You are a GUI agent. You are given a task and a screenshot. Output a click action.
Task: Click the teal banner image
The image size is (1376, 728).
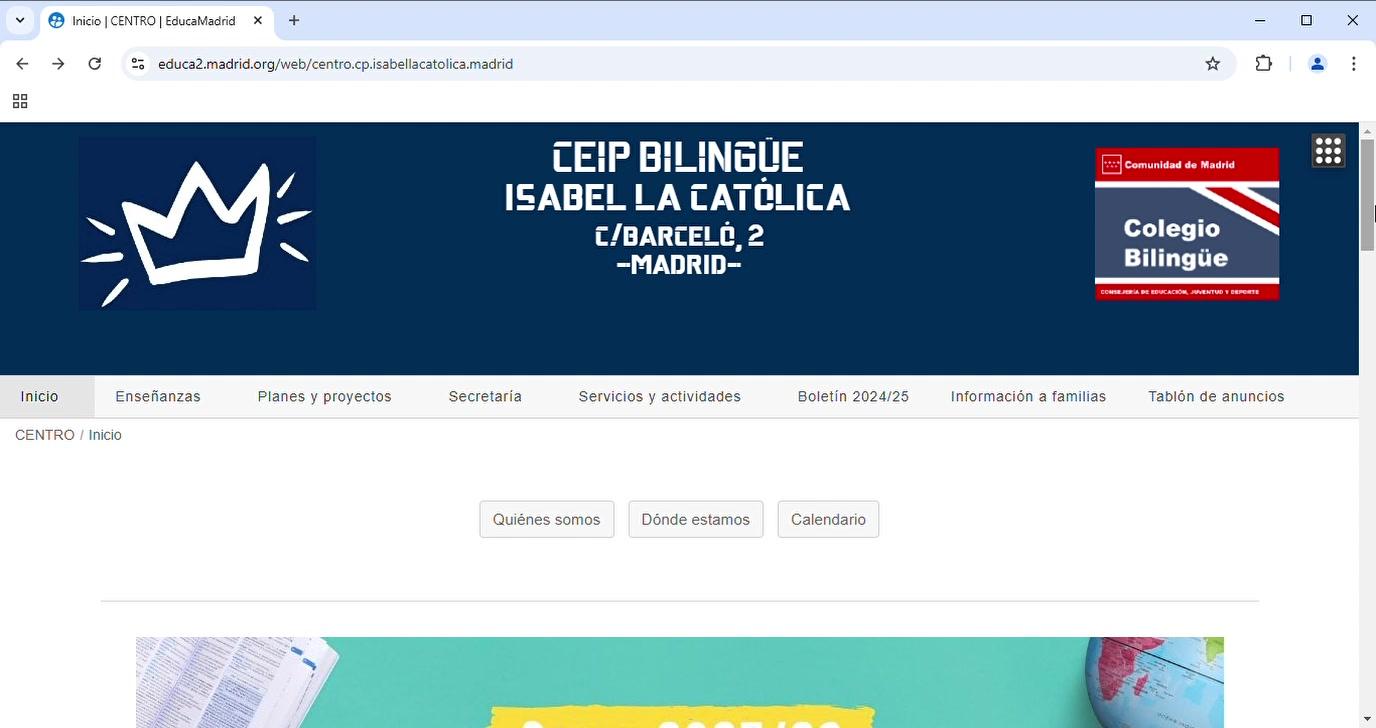coord(680,682)
